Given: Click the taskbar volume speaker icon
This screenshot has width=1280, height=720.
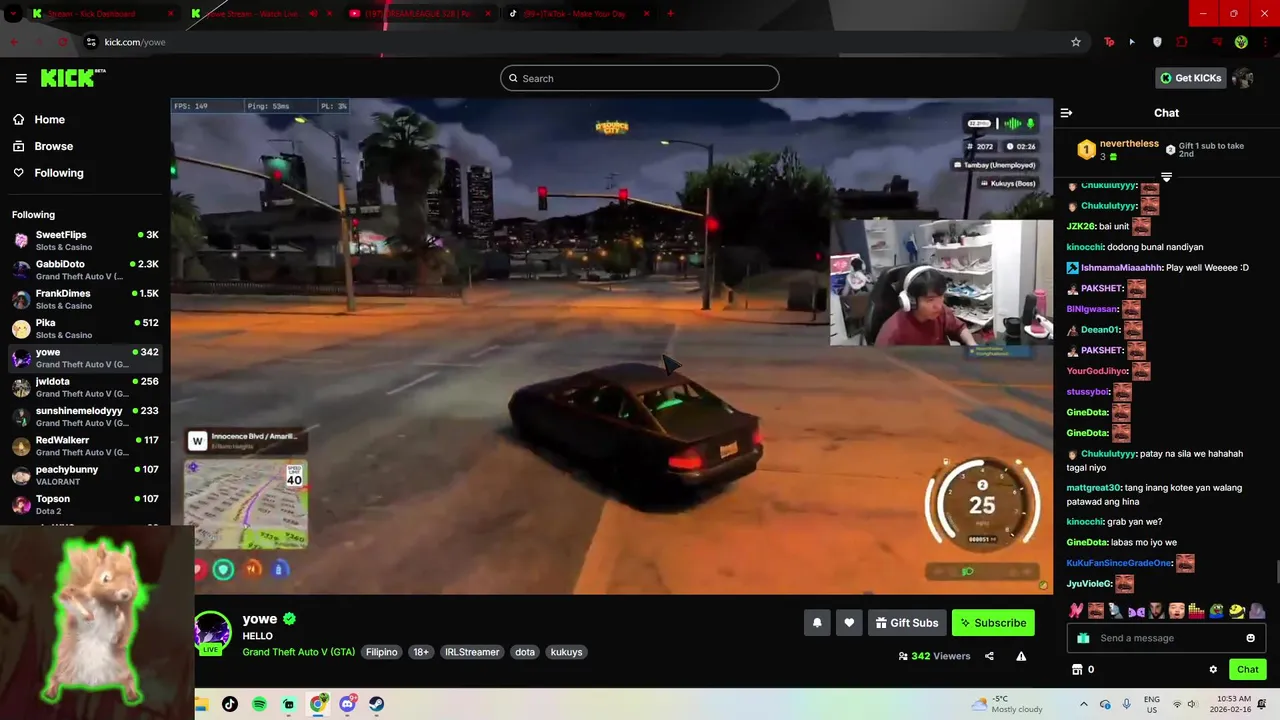Looking at the screenshot, I should click(x=1195, y=704).
